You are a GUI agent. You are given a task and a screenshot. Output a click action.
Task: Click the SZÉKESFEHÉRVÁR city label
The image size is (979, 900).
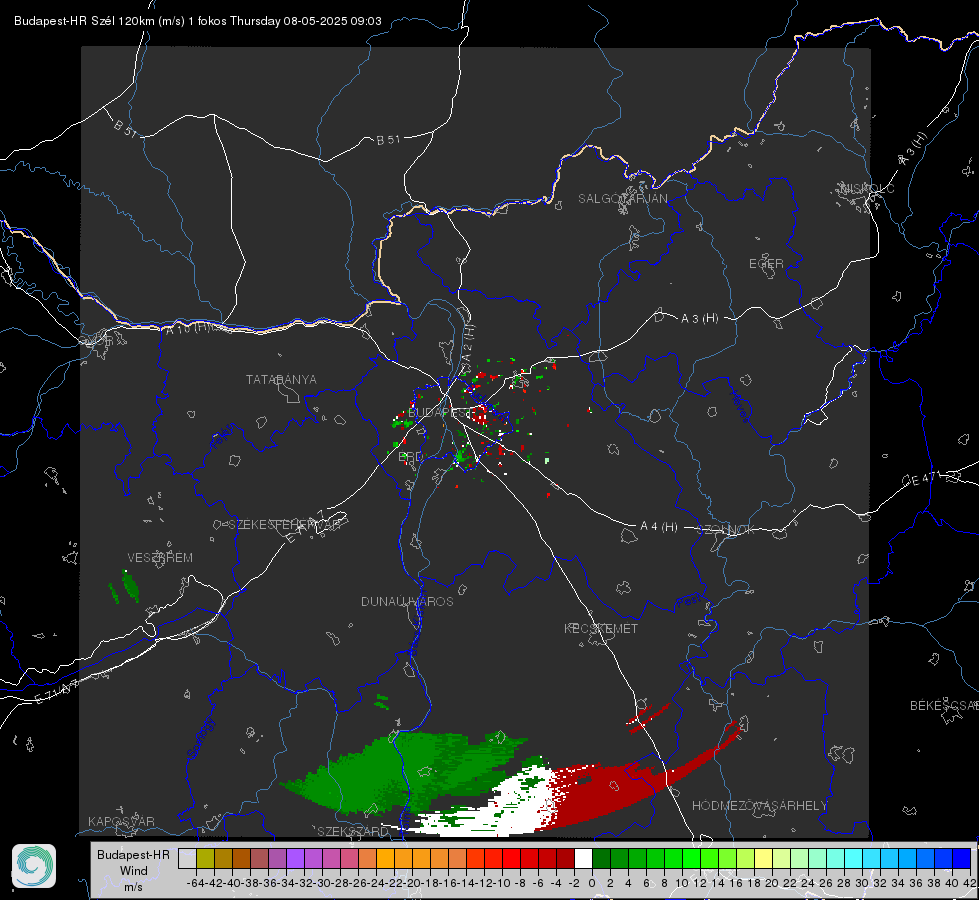click(284, 525)
